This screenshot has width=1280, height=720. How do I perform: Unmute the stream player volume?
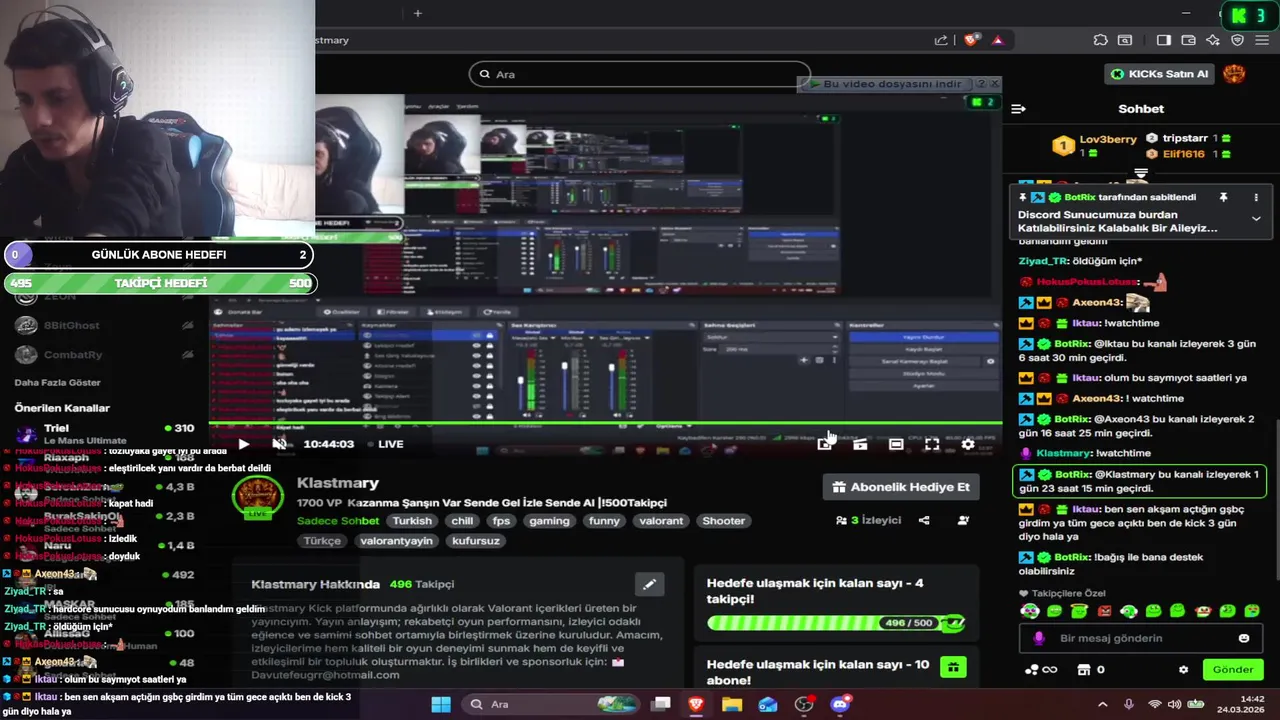tap(280, 444)
